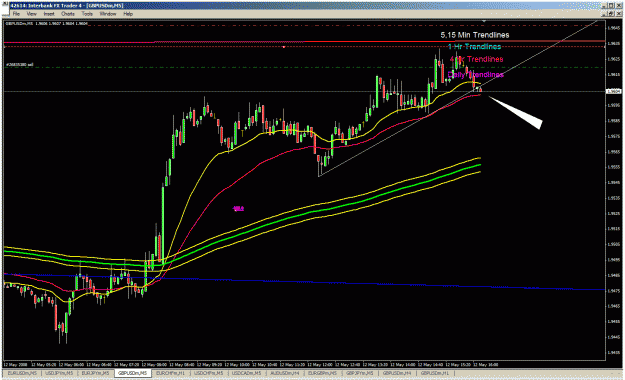Open the Window menu
The width and height of the screenshot is (625, 380).
tap(108, 14)
